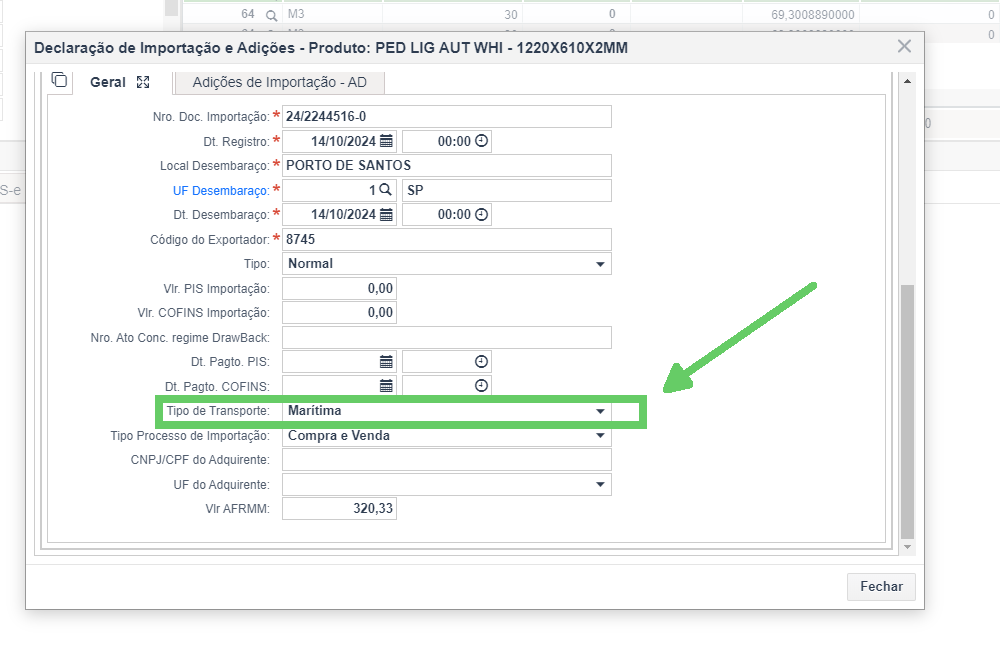
Task: Click Nro. Ato Conc. regime DrawBack field
Action: (x=446, y=337)
